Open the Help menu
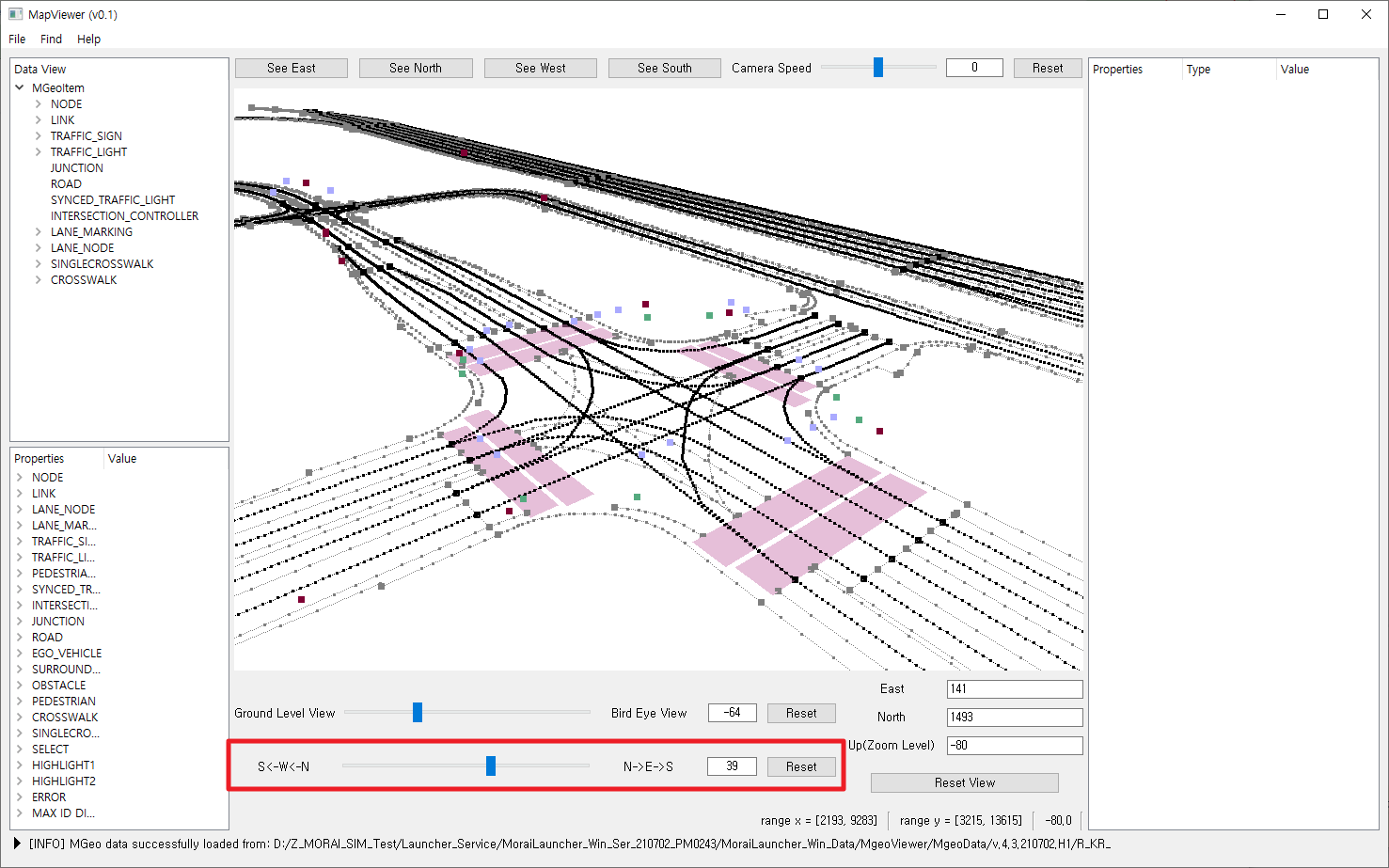This screenshot has width=1389, height=868. (x=88, y=39)
